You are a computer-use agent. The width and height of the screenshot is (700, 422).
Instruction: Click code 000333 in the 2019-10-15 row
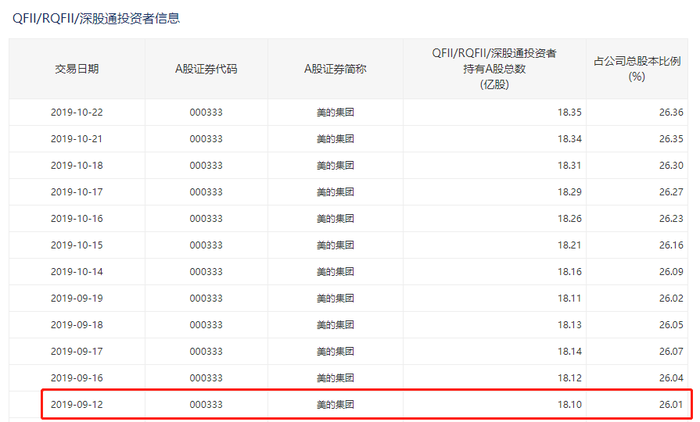206,245
